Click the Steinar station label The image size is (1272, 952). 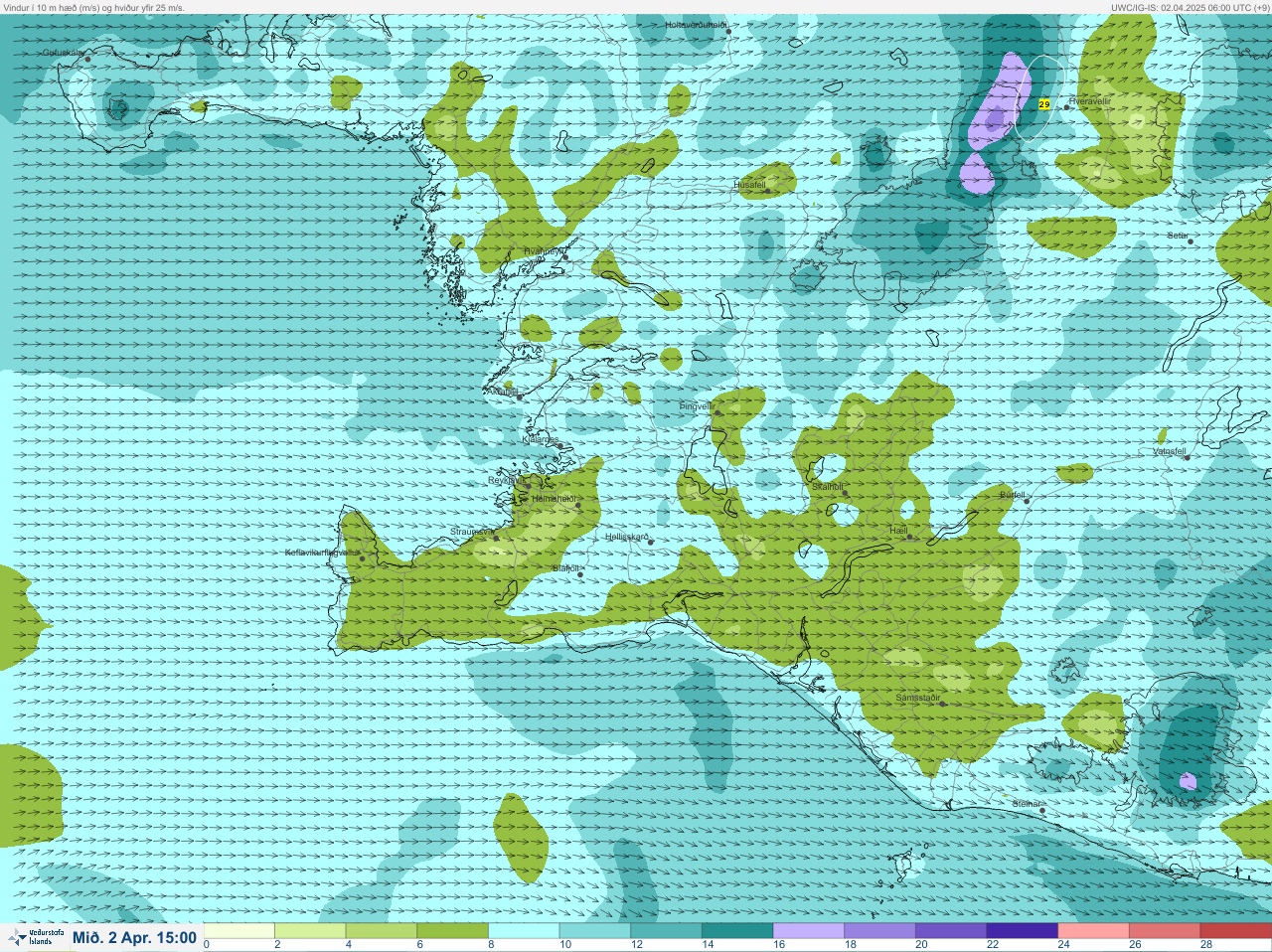coord(1027,804)
